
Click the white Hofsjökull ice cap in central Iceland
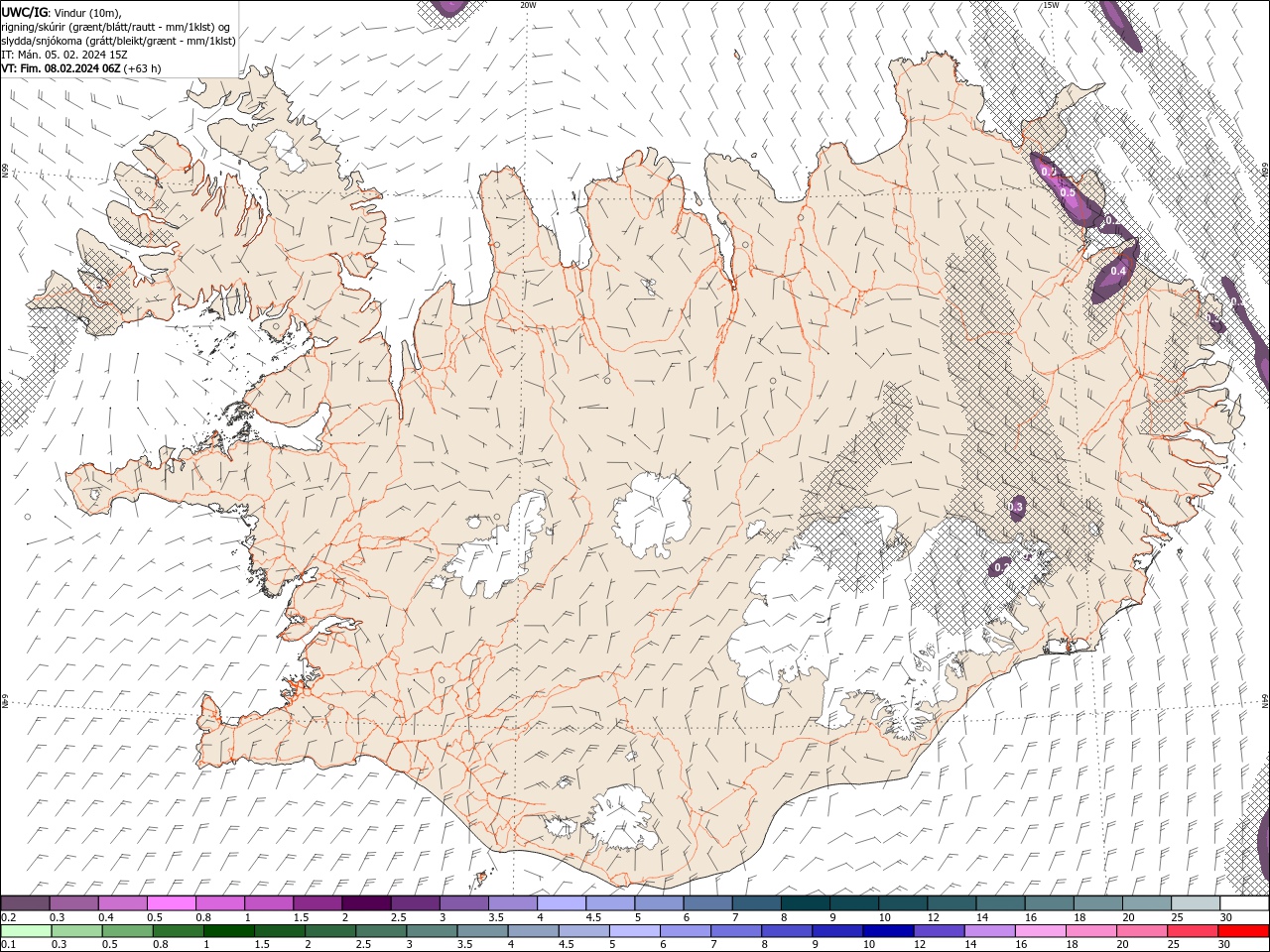coord(652,516)
